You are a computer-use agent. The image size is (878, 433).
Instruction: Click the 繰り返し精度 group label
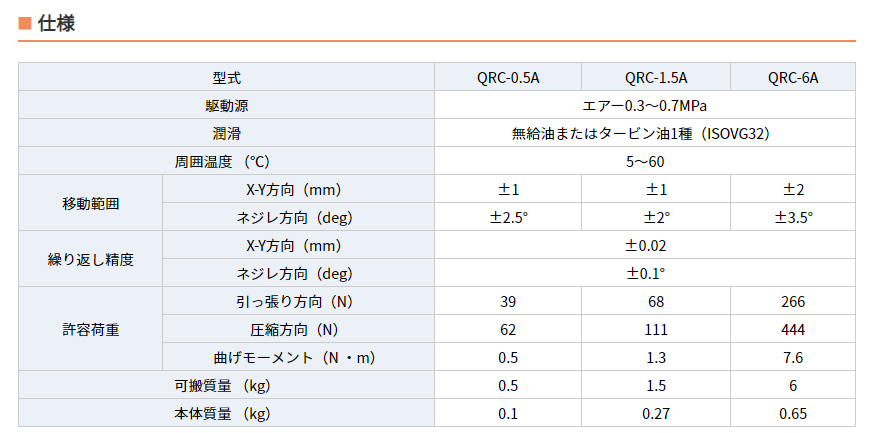pos(91,259)
